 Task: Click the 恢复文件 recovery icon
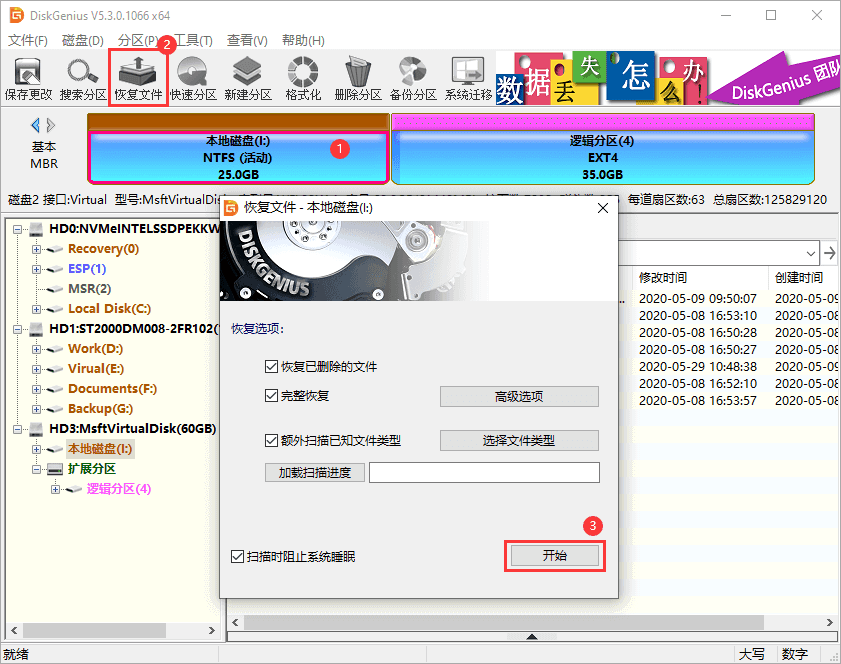pos(137,77)
